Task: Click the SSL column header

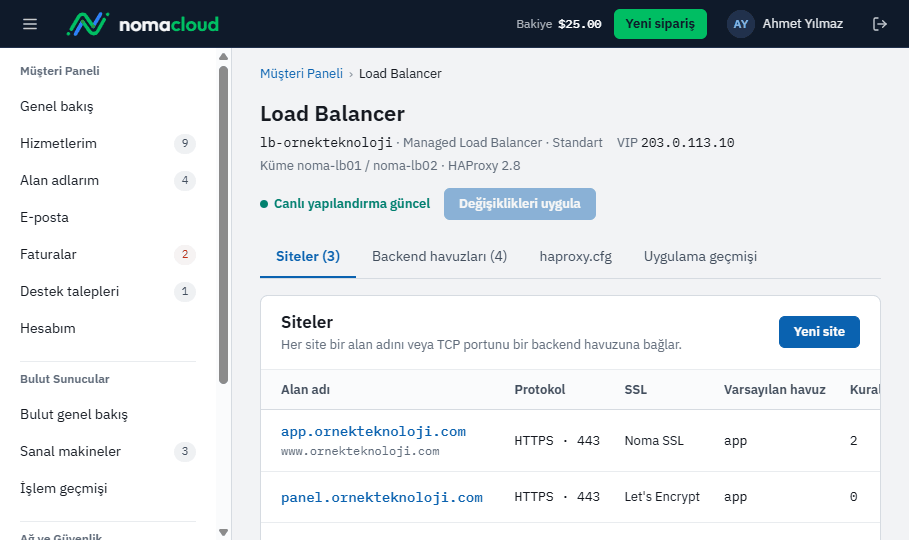Action: click(635, 390)
